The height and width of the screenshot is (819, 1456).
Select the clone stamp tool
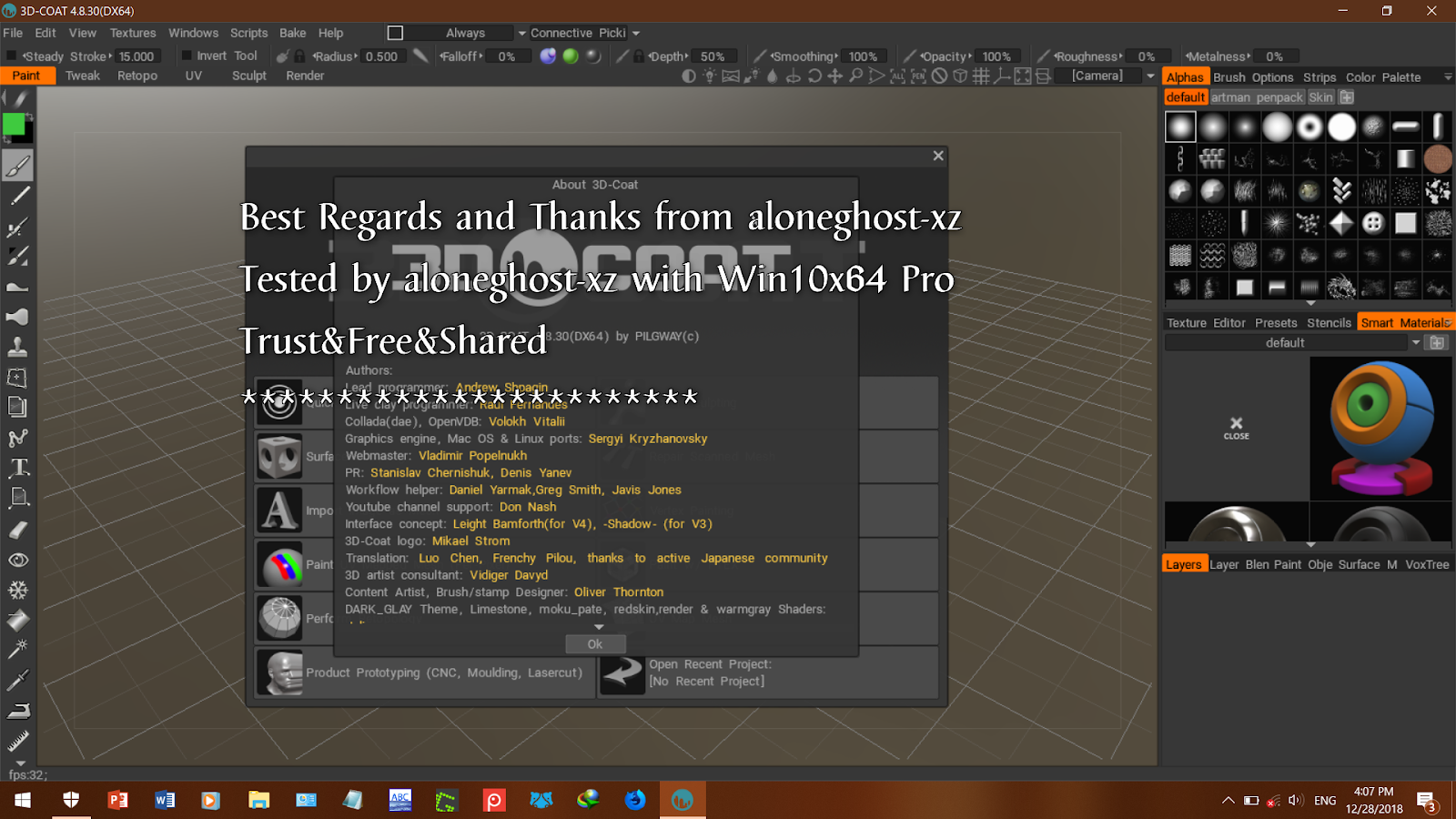(18, 347)
